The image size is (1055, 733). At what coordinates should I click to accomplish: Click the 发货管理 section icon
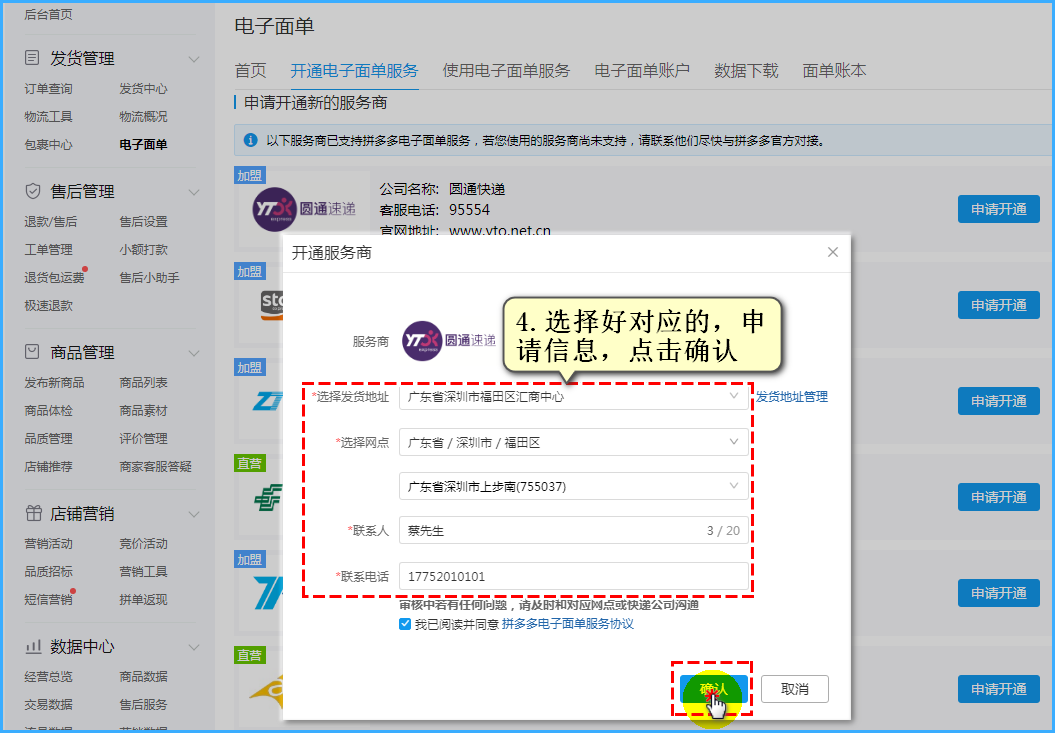(32, 58)
